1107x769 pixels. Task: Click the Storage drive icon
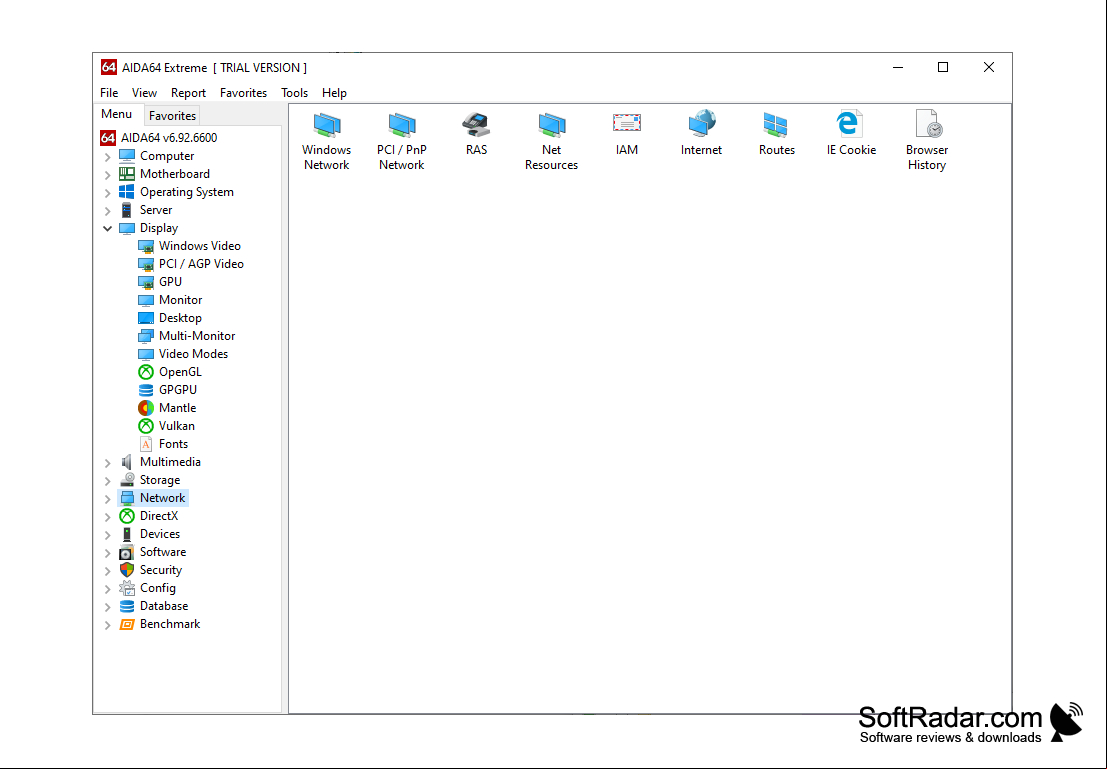coord(127,479)
